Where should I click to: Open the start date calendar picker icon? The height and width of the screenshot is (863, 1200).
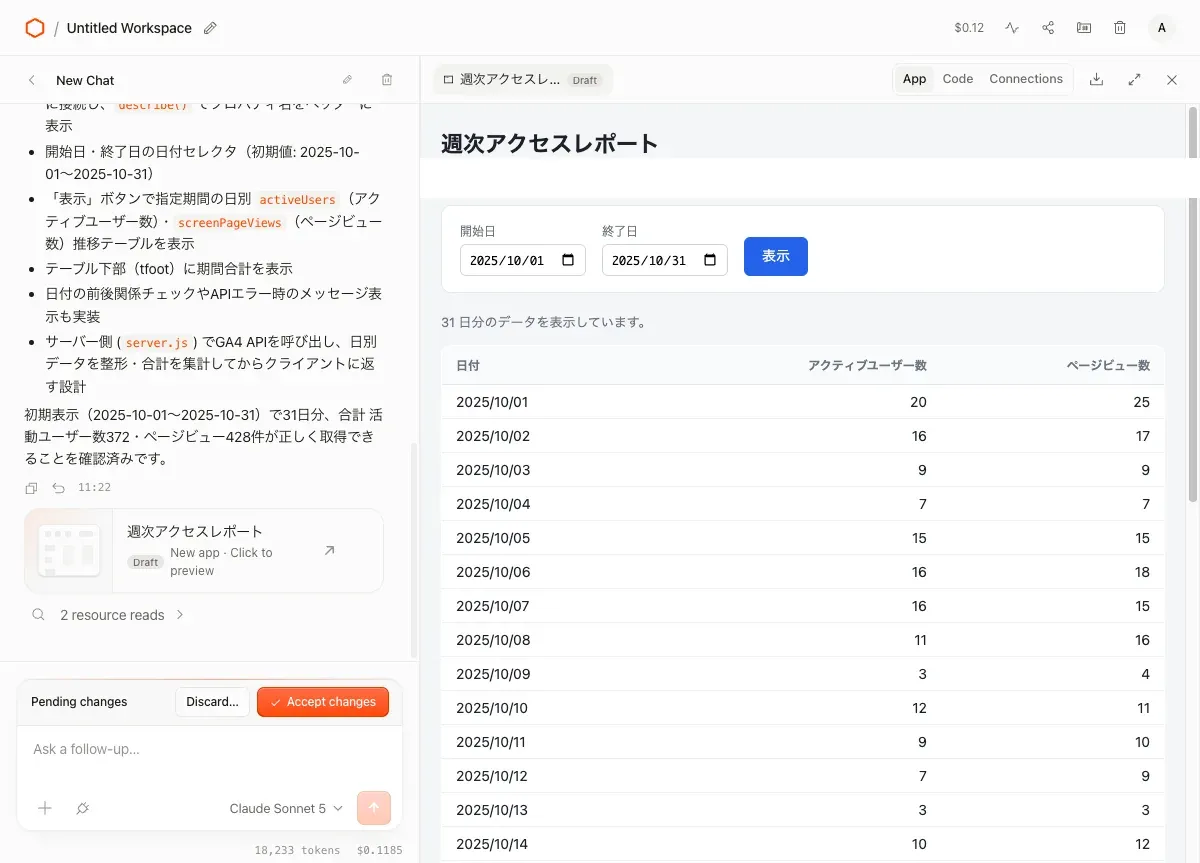pos(568,260)
